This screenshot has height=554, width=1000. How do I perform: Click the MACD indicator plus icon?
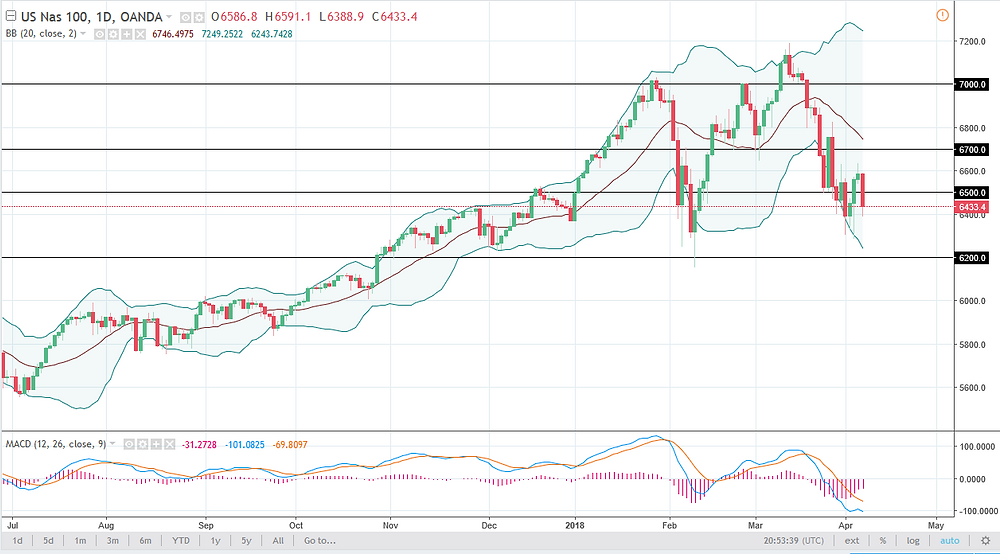pos(156,444)
